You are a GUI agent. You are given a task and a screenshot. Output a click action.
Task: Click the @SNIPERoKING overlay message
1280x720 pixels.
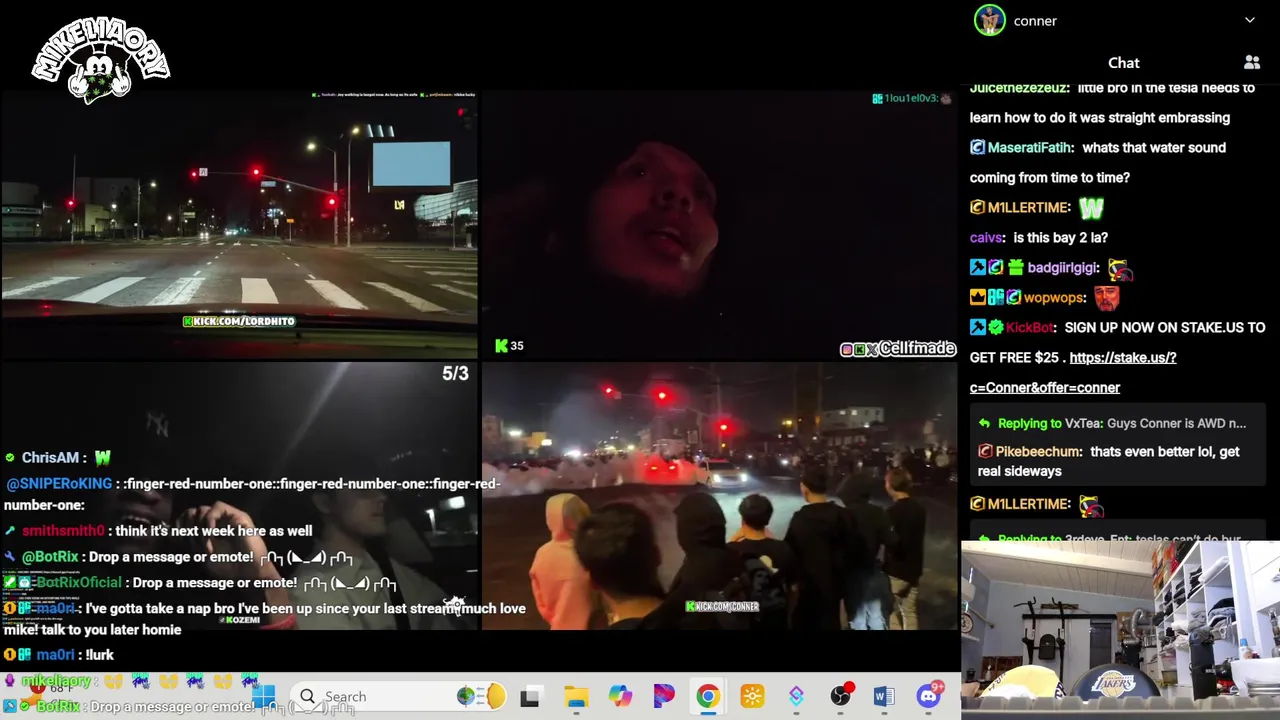coord(252,494)
